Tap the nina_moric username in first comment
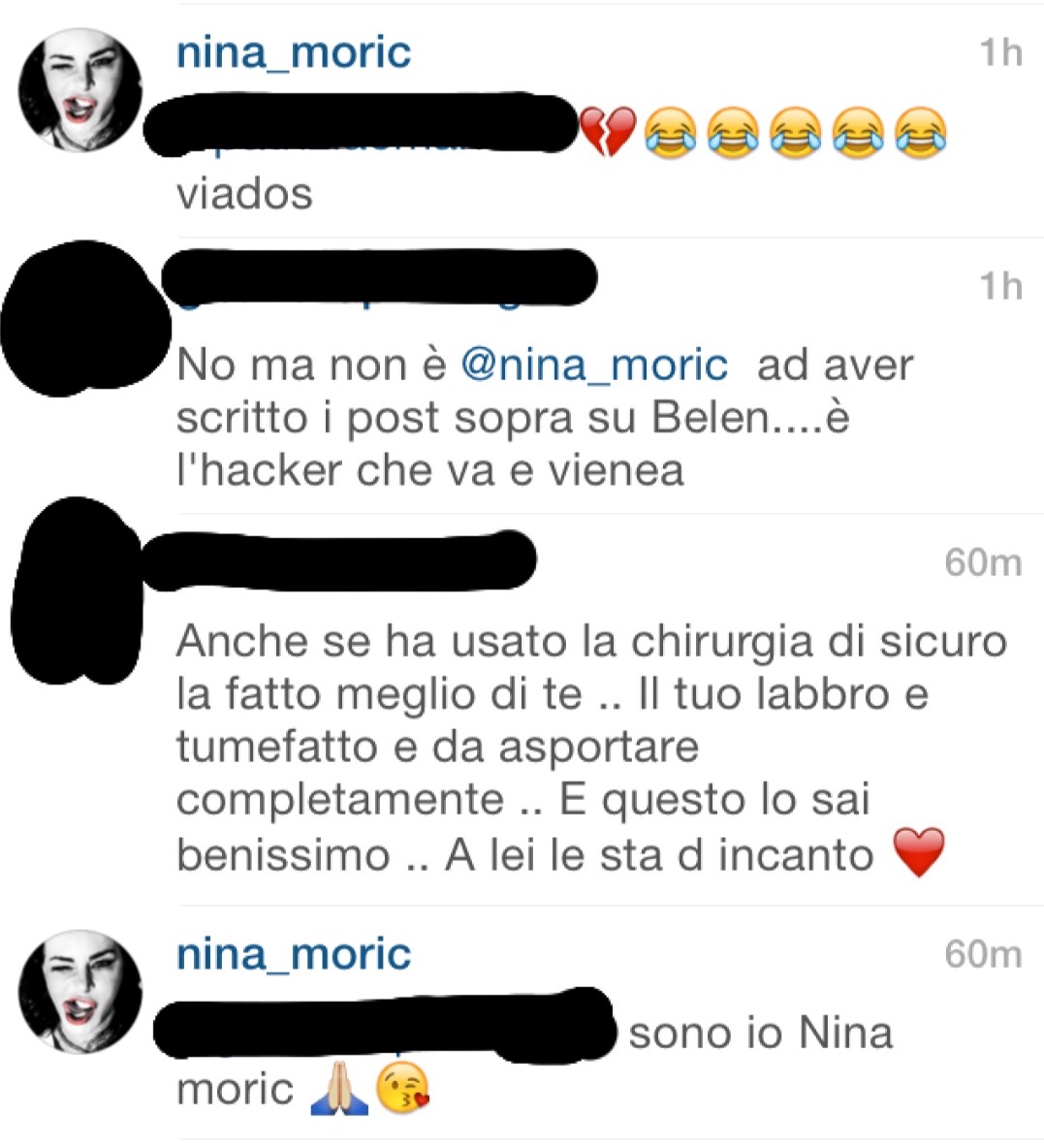 coord(294,52)
